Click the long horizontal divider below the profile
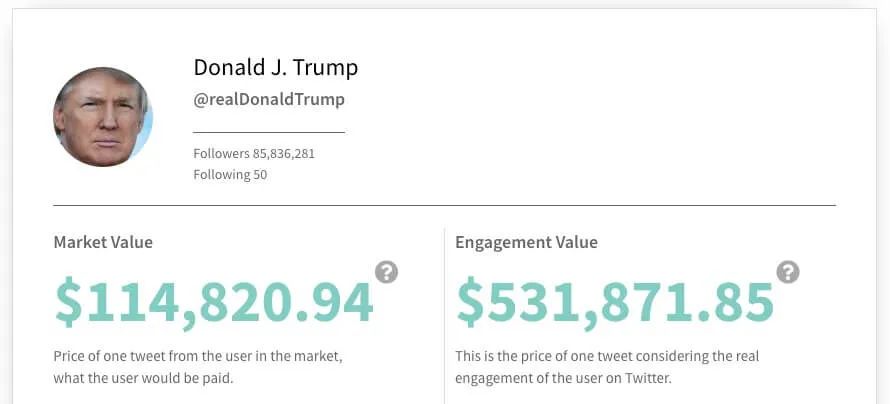 pyautogui.click(x=444, y=205)
